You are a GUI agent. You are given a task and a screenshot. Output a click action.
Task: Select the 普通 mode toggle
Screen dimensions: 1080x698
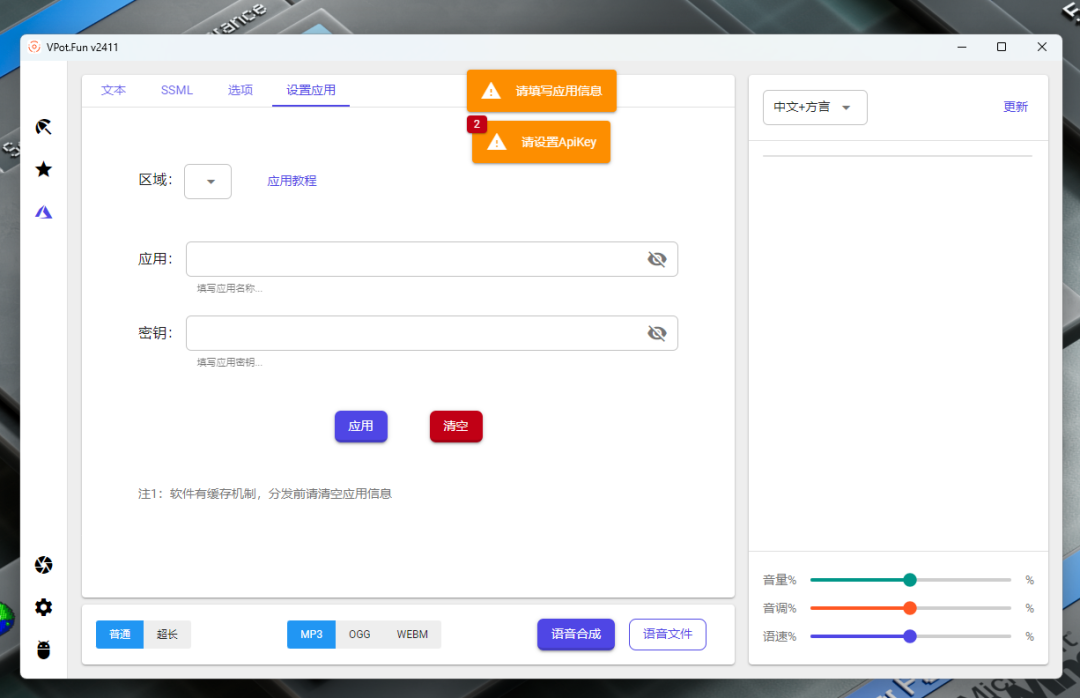tap(120, 635)
